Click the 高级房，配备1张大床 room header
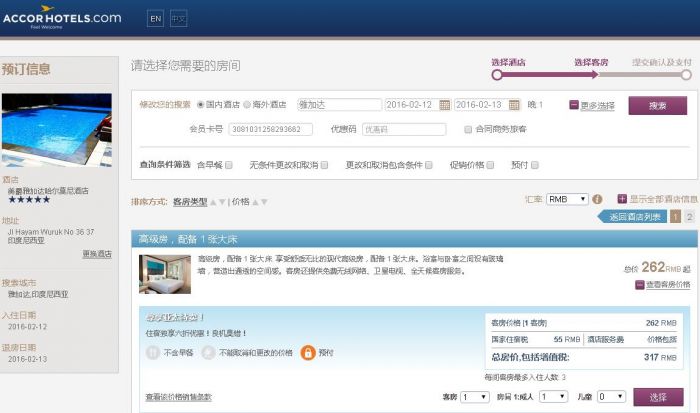 click(414, 239)
